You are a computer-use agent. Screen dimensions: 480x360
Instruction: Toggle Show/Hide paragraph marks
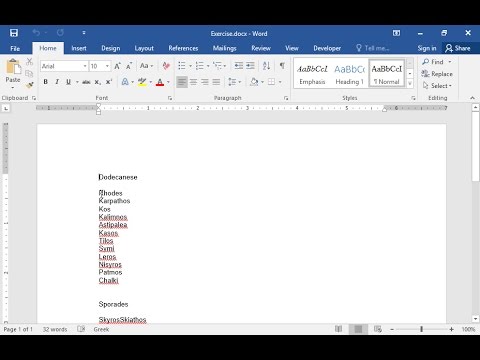[282, 66]
